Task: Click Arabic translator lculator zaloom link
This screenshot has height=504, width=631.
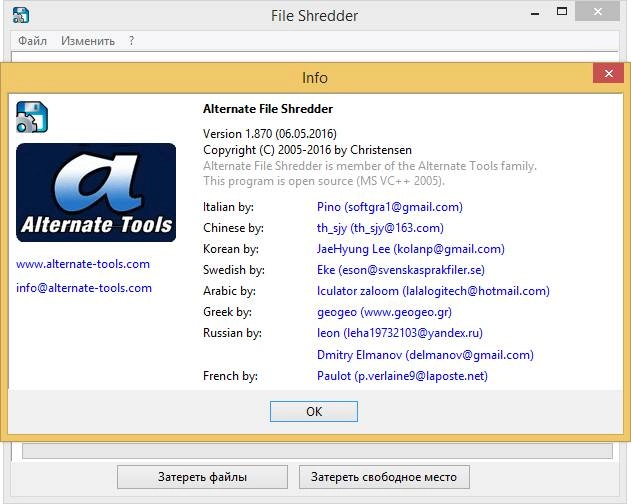Action: coord(433,291)
